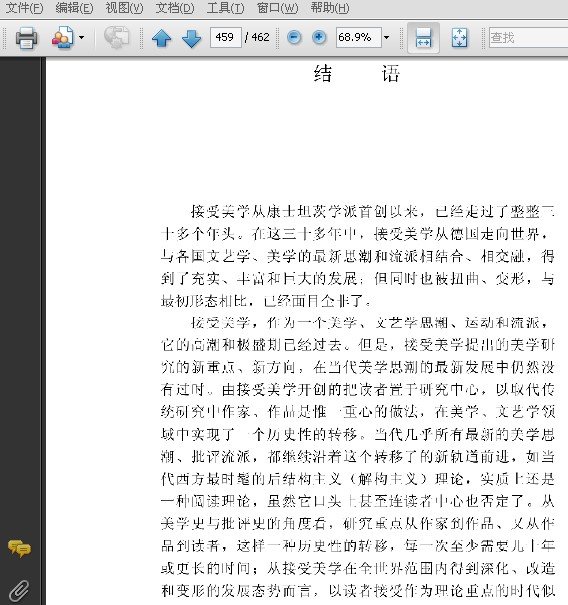Click the 68.9% zoom combo box

coord(358,37)
